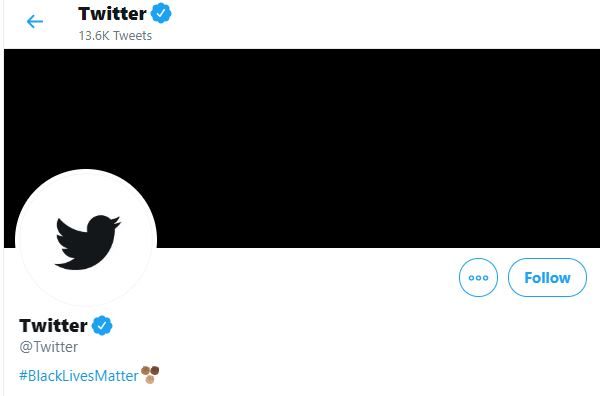
Task: Click the raised fists emoji after hashtag
Action: [150, 375]
